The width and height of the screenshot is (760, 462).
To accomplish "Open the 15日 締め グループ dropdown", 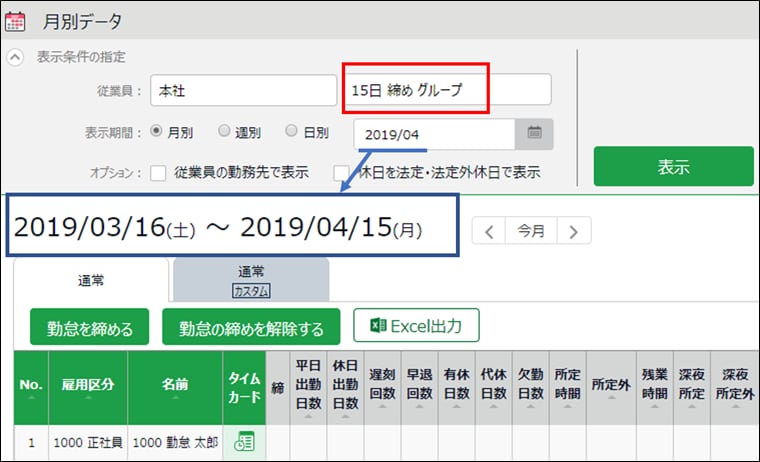I will [x=447, y=89].
